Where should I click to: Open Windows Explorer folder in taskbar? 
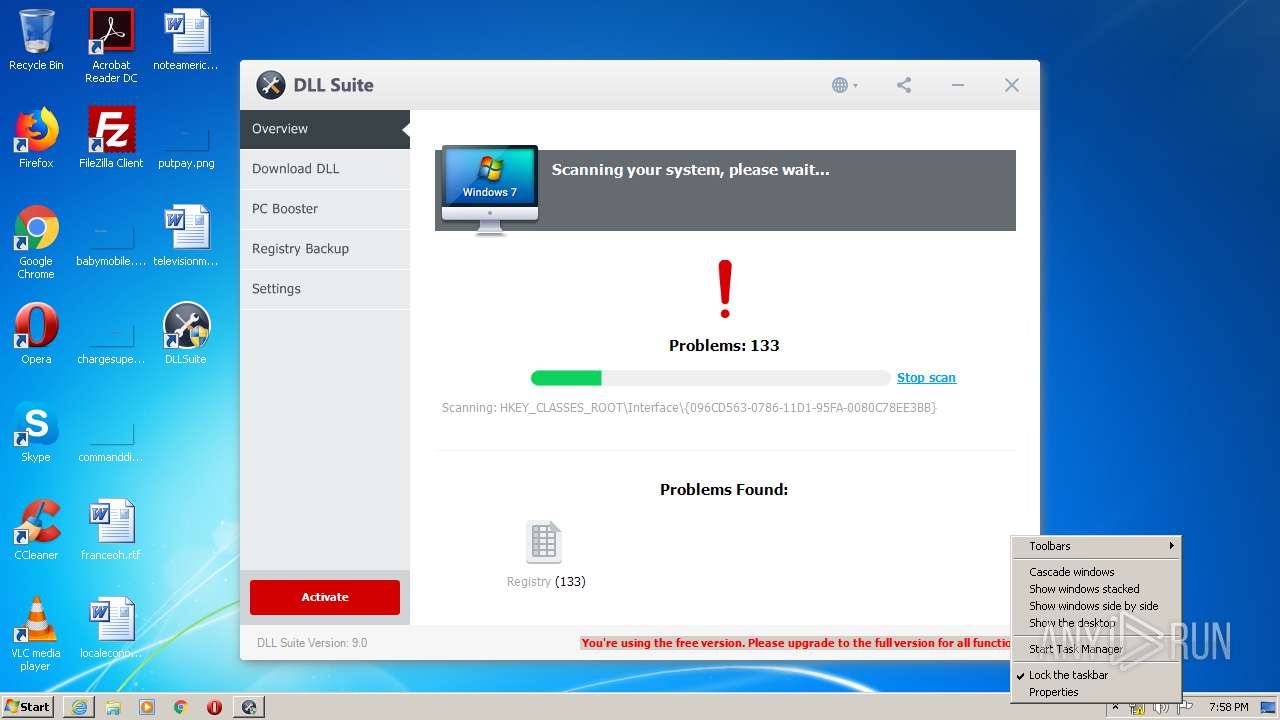click(113, 707)
